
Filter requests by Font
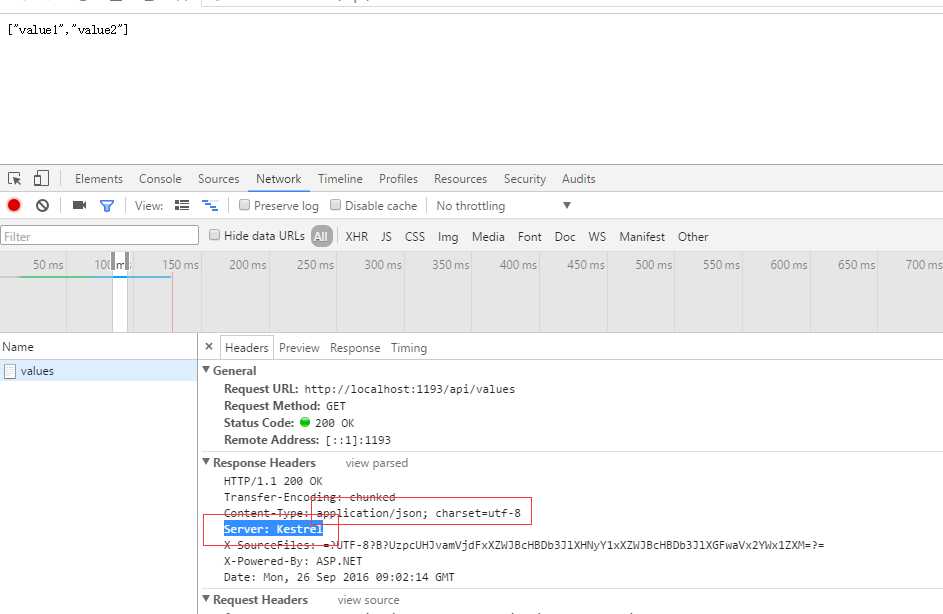coord(529,236)
